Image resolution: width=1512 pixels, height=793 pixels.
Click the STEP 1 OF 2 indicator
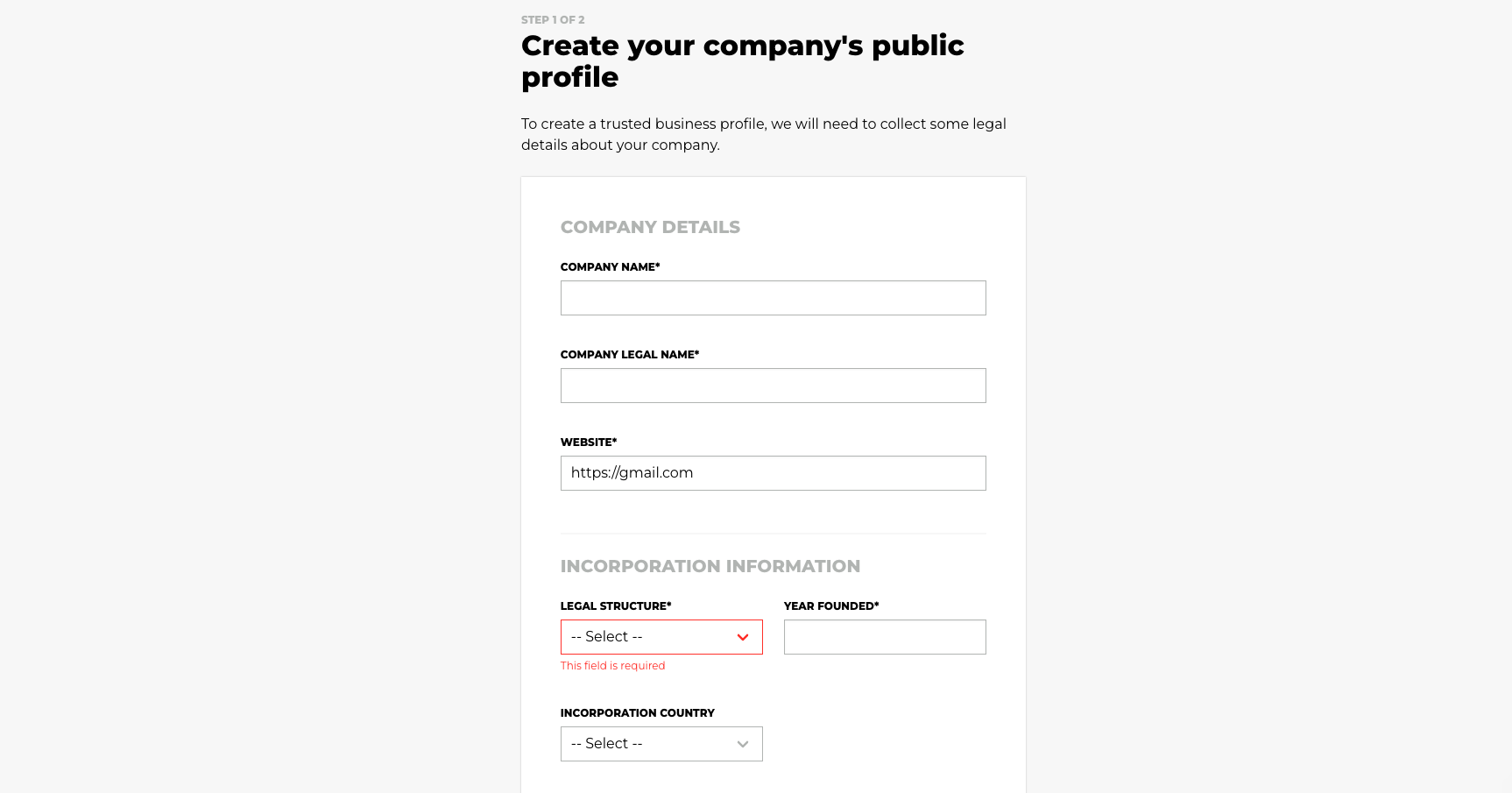pyautogui.click(x=553, y=19)
